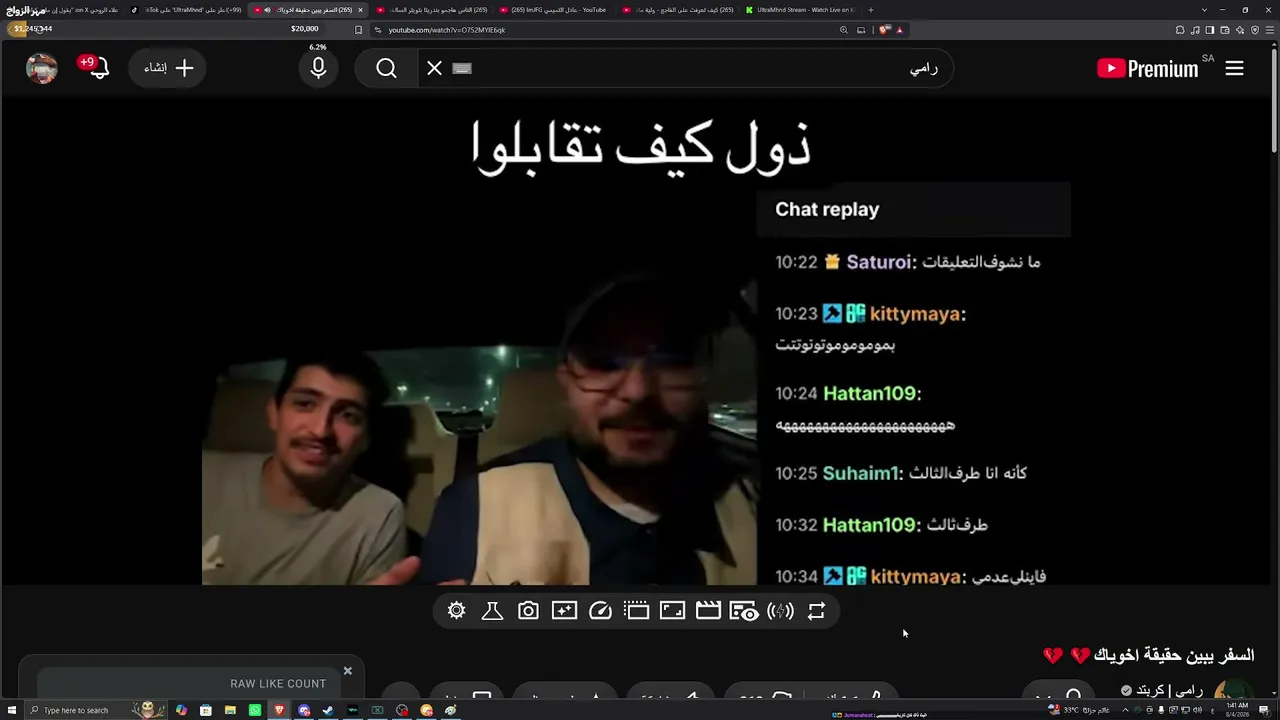Click the Hattan109 username at 10:32
This screenshot has height=720, width=1280.
click(872, 525)
